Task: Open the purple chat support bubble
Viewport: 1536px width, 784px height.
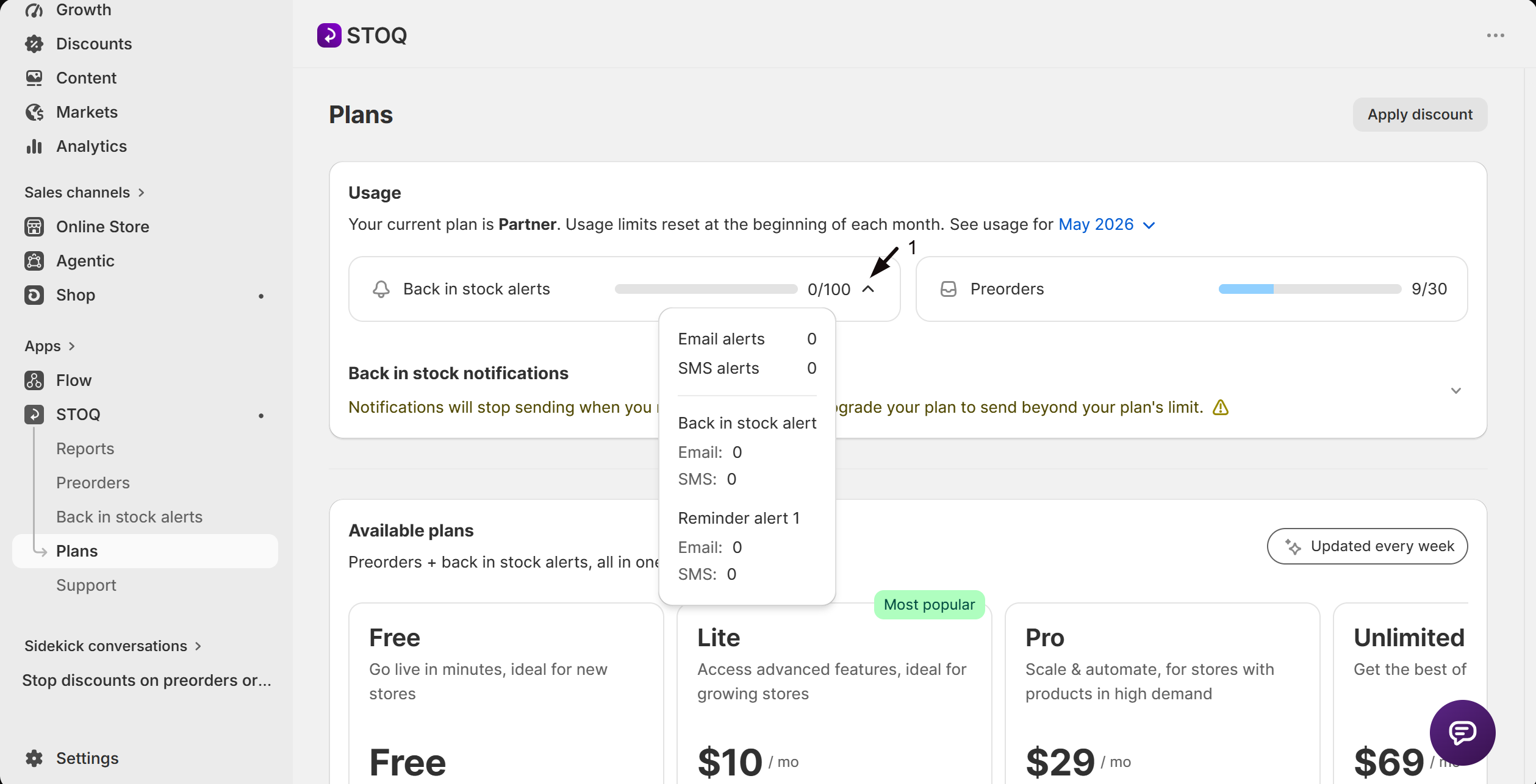Action: coord(1462,732)
